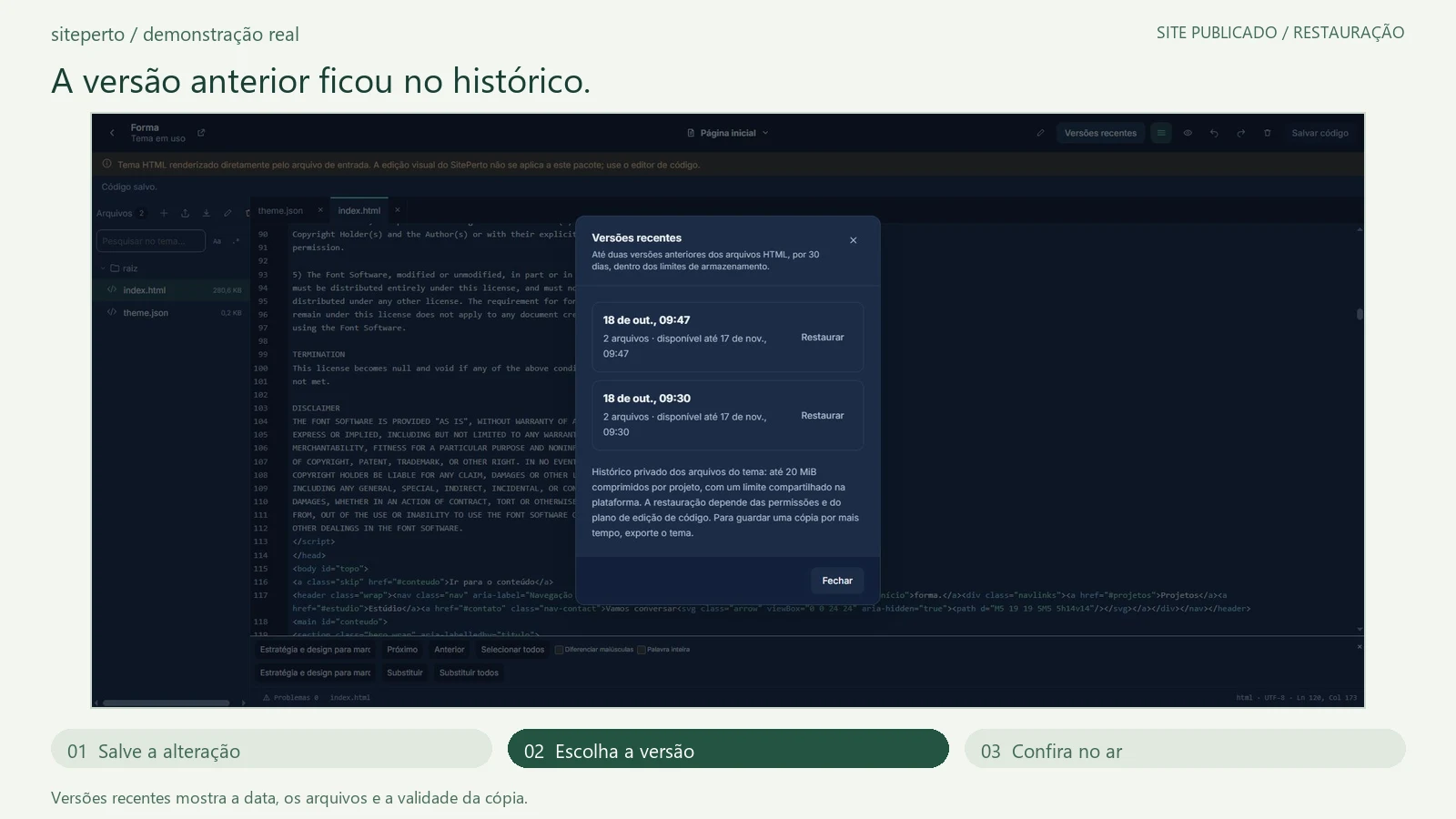1456x819 pixels.
Task: Enable Diferenciar maiúsculas checkbox
Action: tap(559, 650)
